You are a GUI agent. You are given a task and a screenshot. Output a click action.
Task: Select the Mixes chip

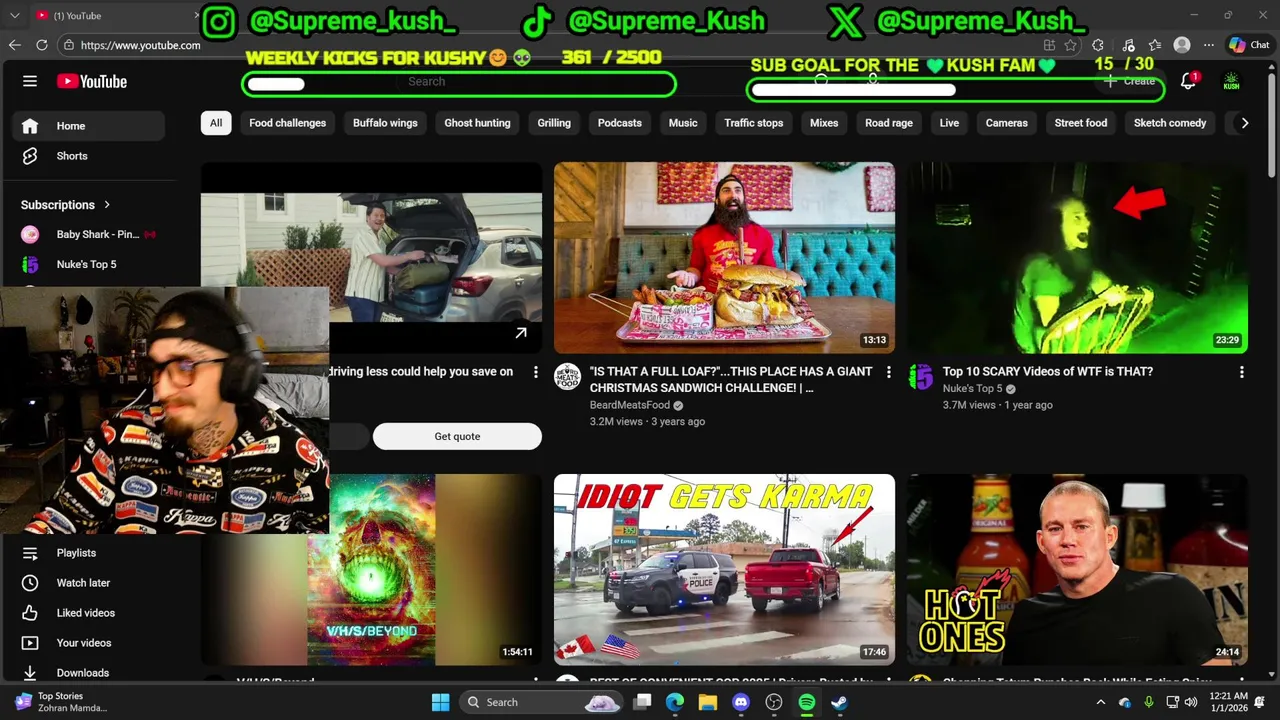tap(824, 123)
